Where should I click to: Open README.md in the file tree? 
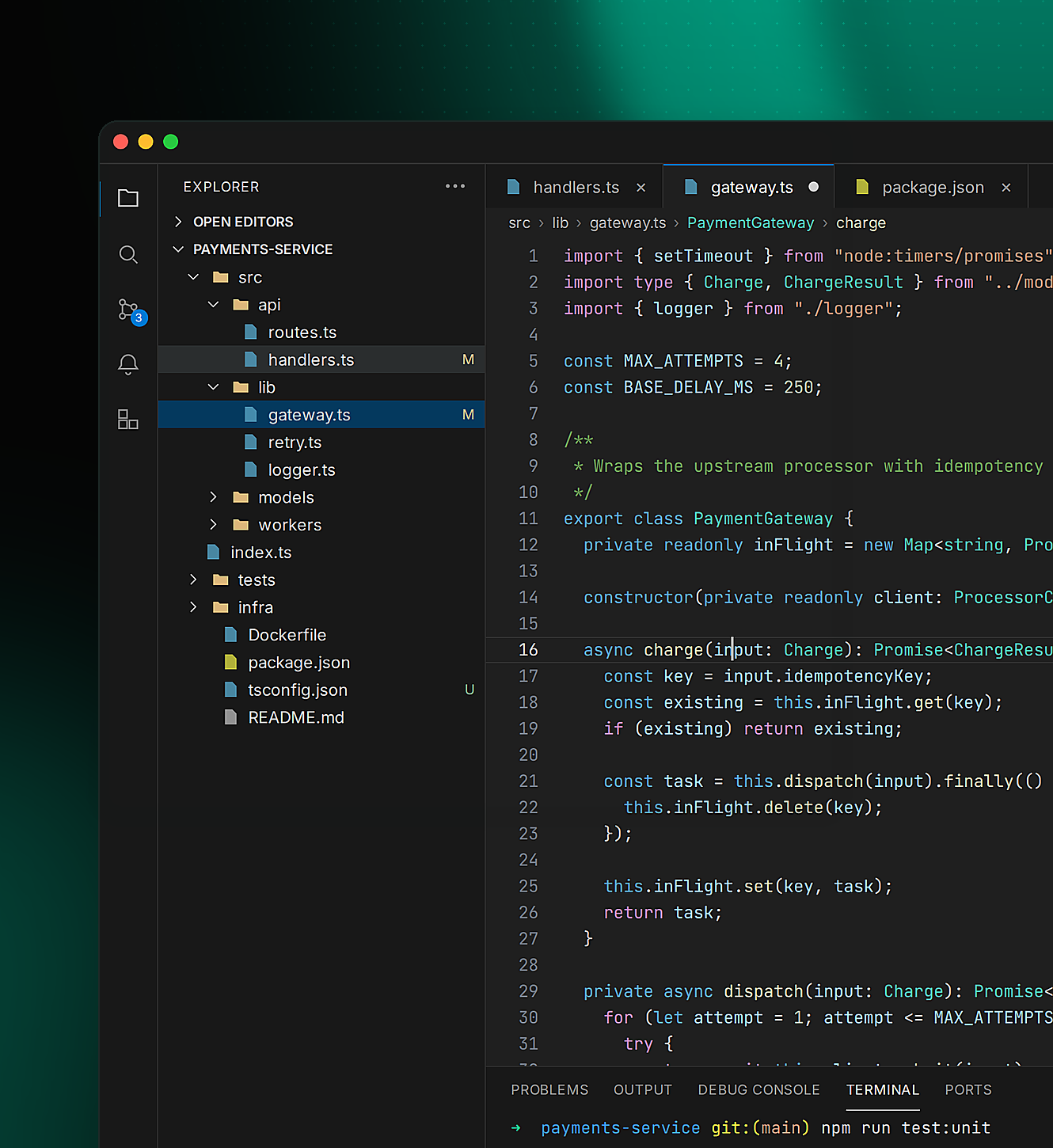pyautogui.click(x=321, y=717)
